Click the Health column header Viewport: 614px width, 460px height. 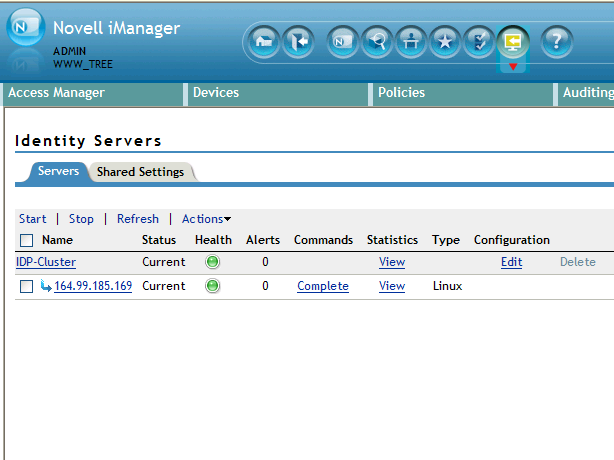tap(213, 240)
